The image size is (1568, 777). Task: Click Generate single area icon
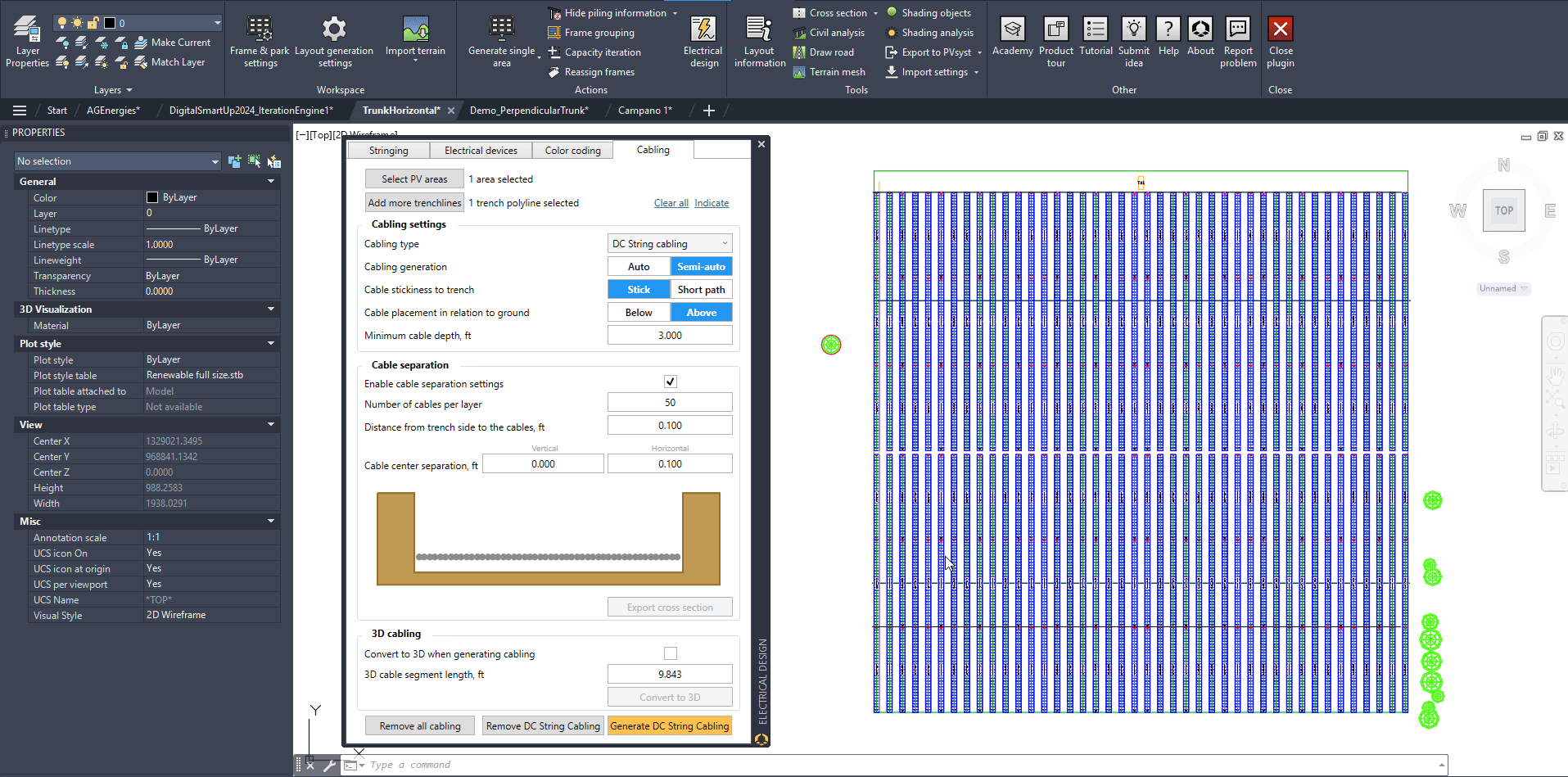coord(501,29)
